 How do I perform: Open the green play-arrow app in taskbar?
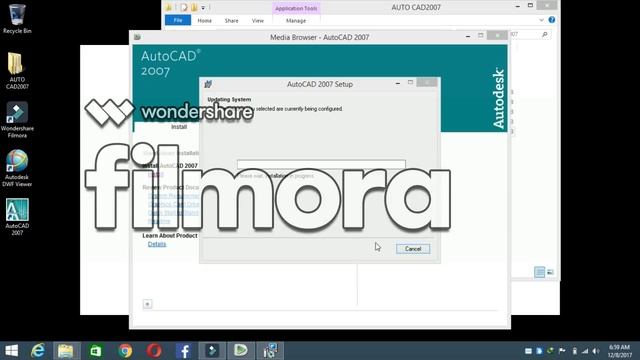click(240, 351)
